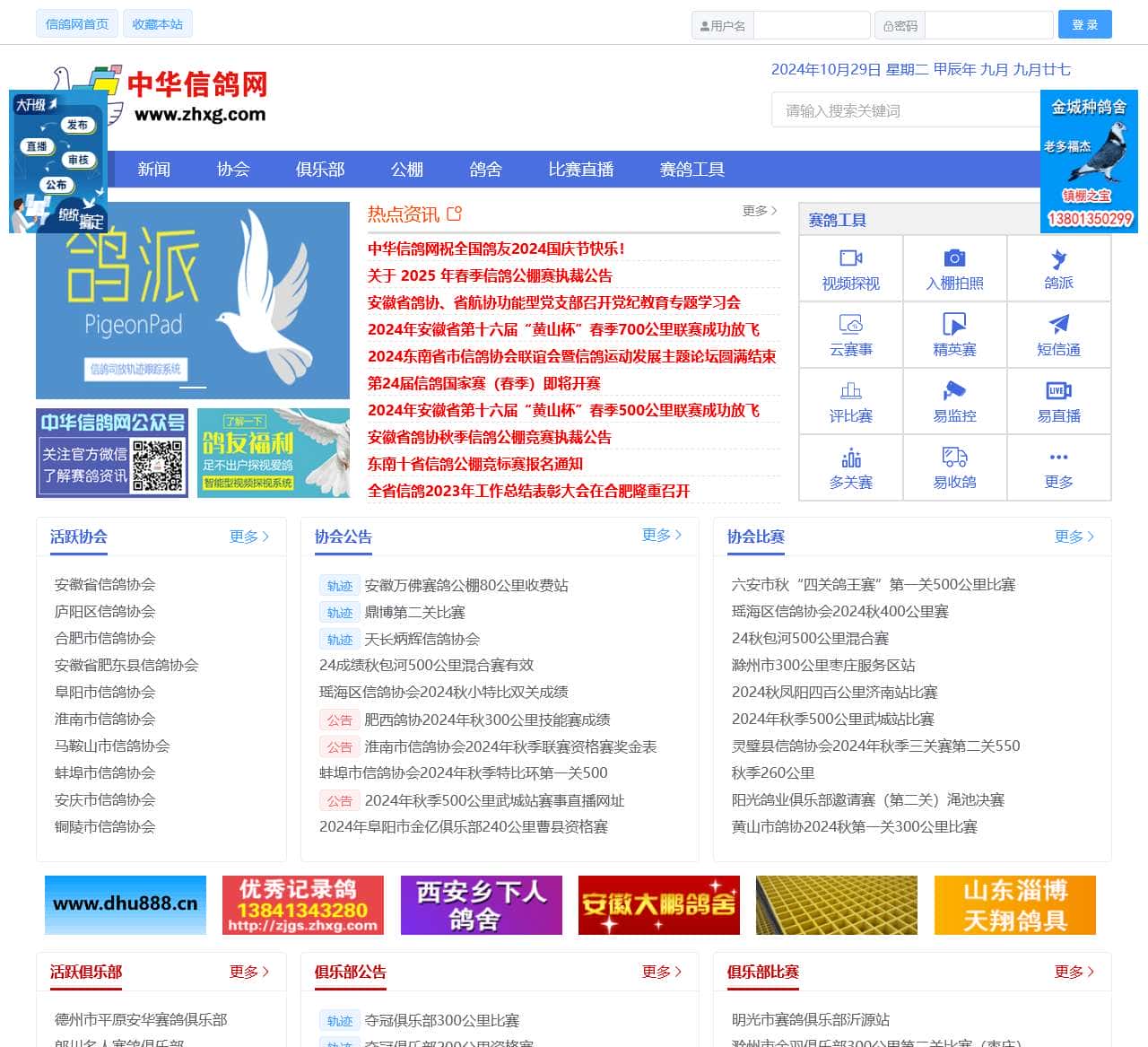Screen dimensions: 1148x1047
Task: Open the 公棚 navigation menu
Action: pyautogui.click(x=406, y=169)
